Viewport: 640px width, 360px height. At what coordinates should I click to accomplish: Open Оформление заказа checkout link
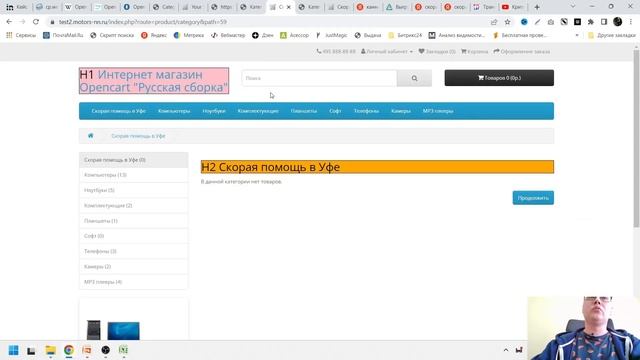click(522, 51)
